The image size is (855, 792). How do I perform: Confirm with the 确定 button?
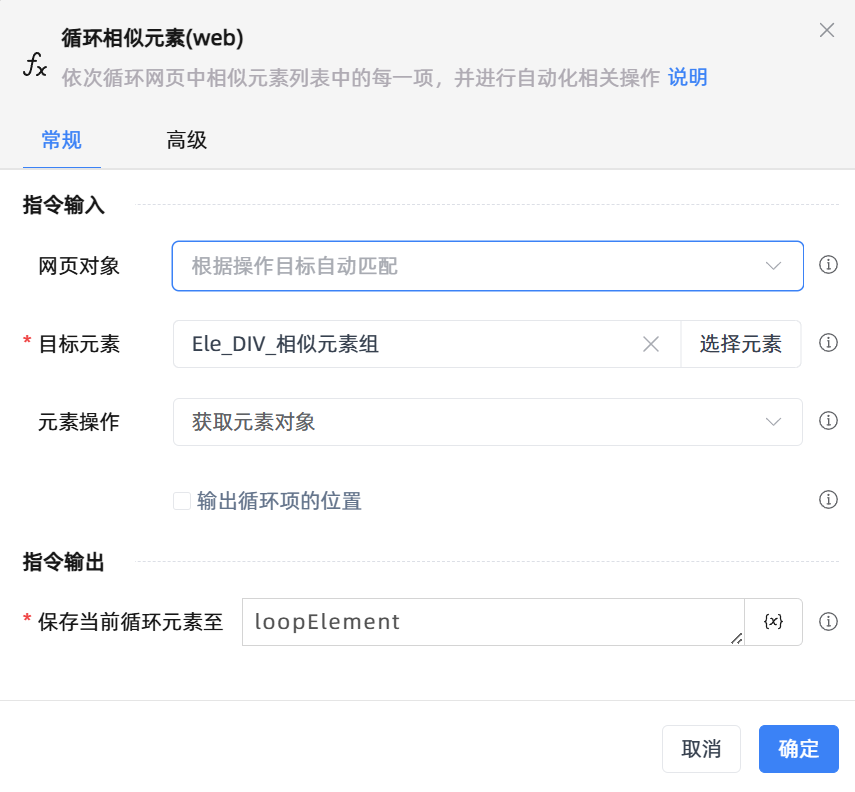coord(798,749)
